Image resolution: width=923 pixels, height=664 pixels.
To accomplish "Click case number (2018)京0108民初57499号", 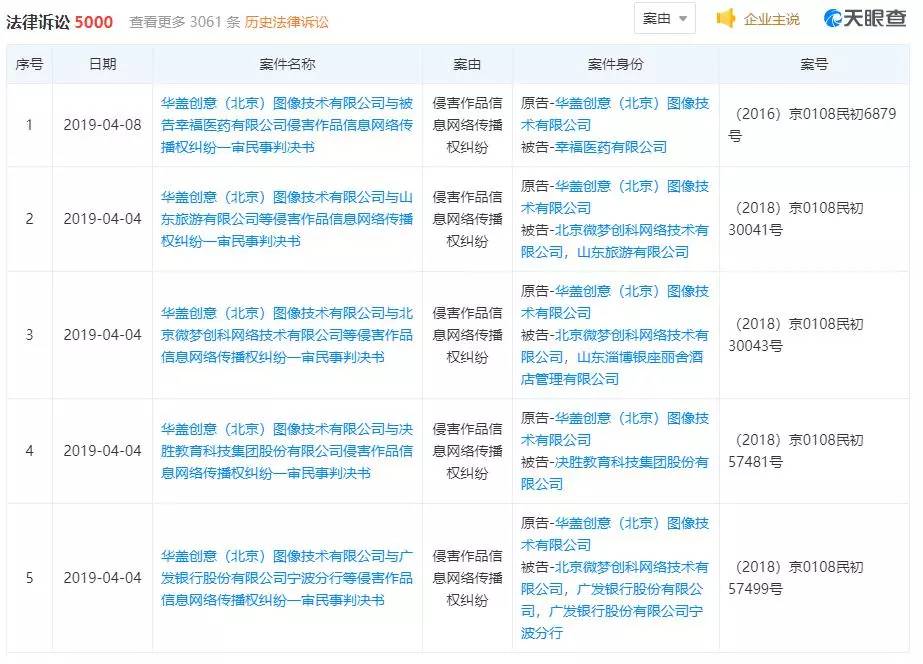I will pyautogui.click(x=796, y=578).
